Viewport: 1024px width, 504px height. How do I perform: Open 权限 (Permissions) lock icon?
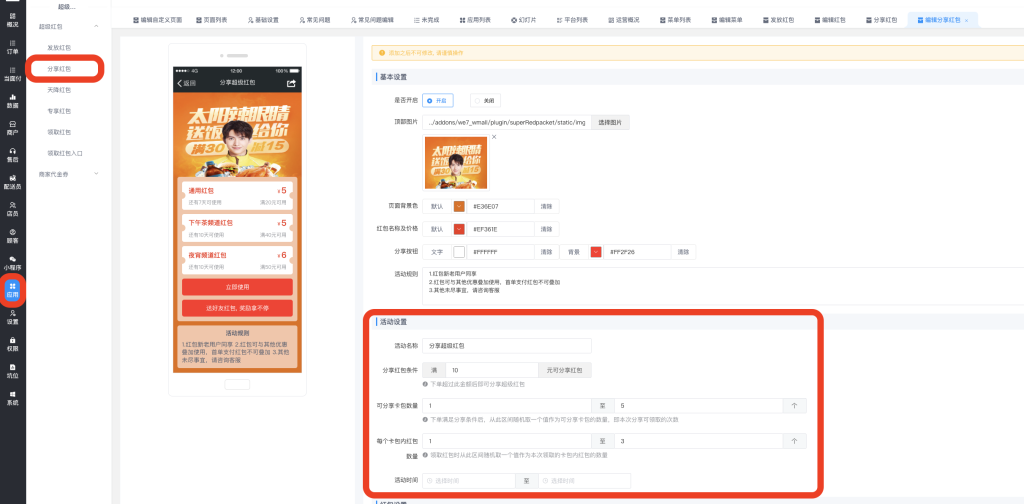(12, 344)
